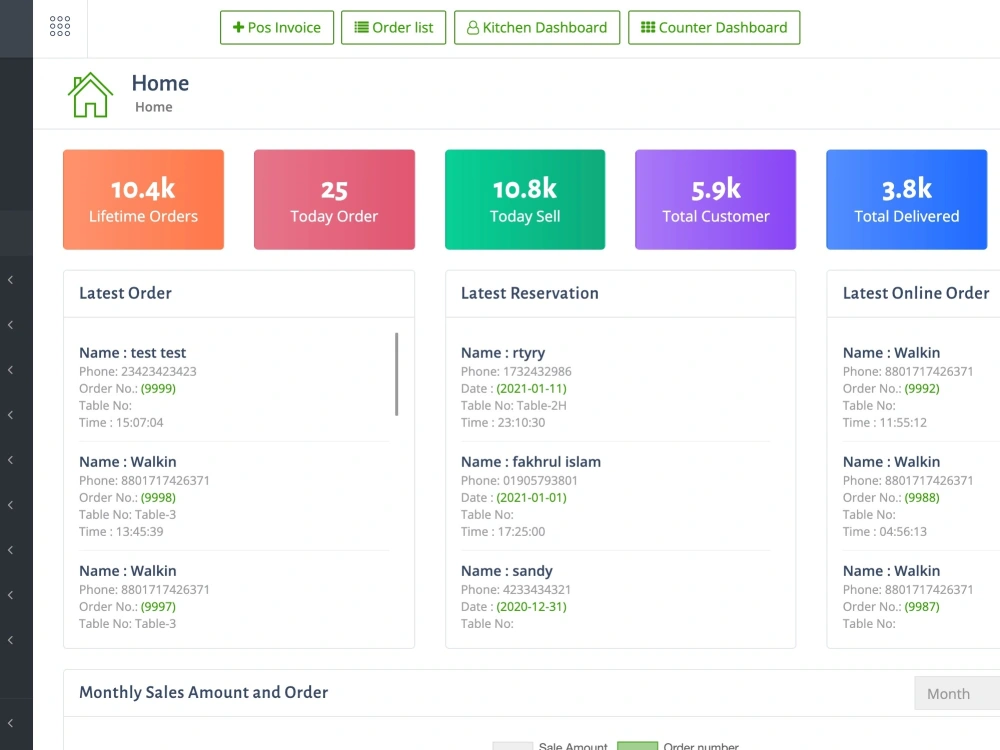Open the Pos Invoice button

(x=277, y=27)
